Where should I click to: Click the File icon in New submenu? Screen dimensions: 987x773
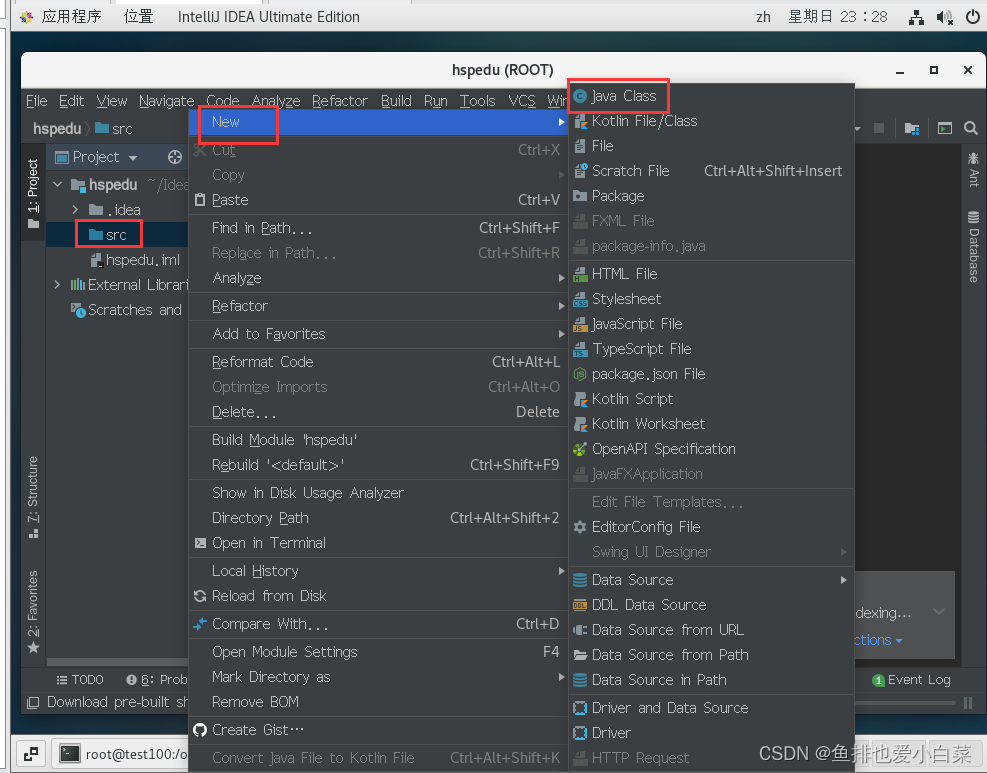click(580, 146)
